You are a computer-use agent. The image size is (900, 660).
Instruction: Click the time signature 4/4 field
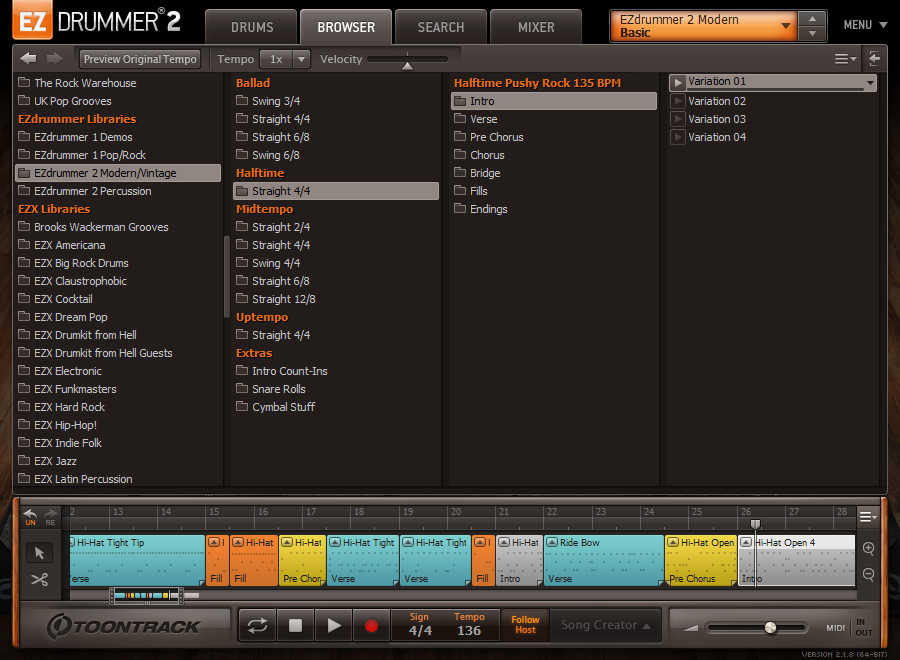pyautogui.click(x=420, y=630)
